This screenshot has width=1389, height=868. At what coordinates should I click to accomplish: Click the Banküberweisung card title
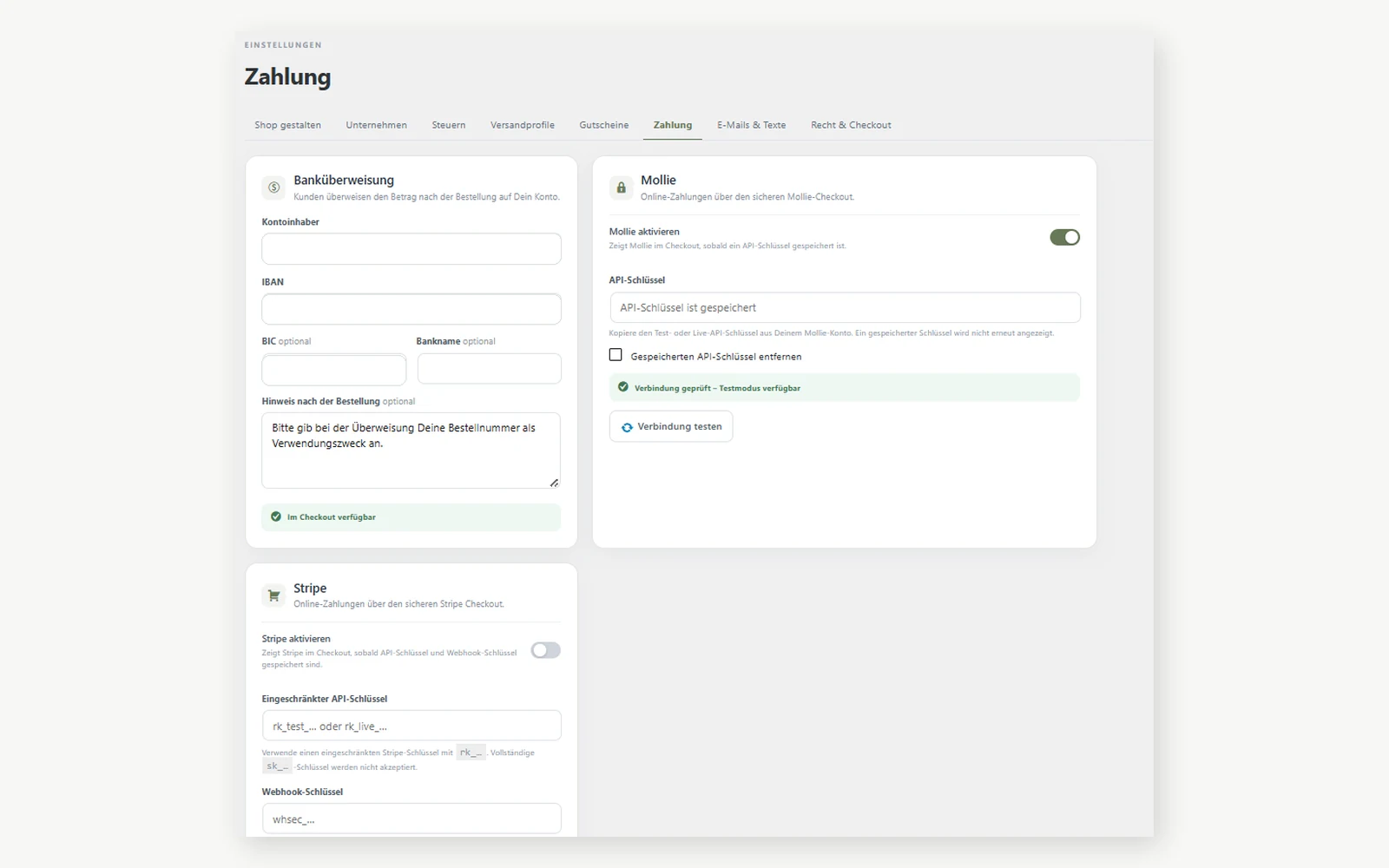(344, 180)
